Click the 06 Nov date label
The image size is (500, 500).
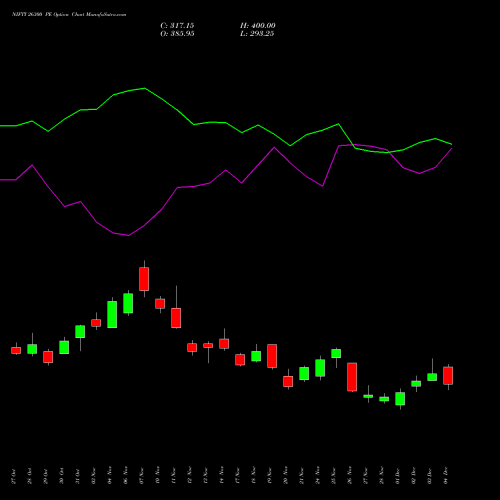(126, 476)
